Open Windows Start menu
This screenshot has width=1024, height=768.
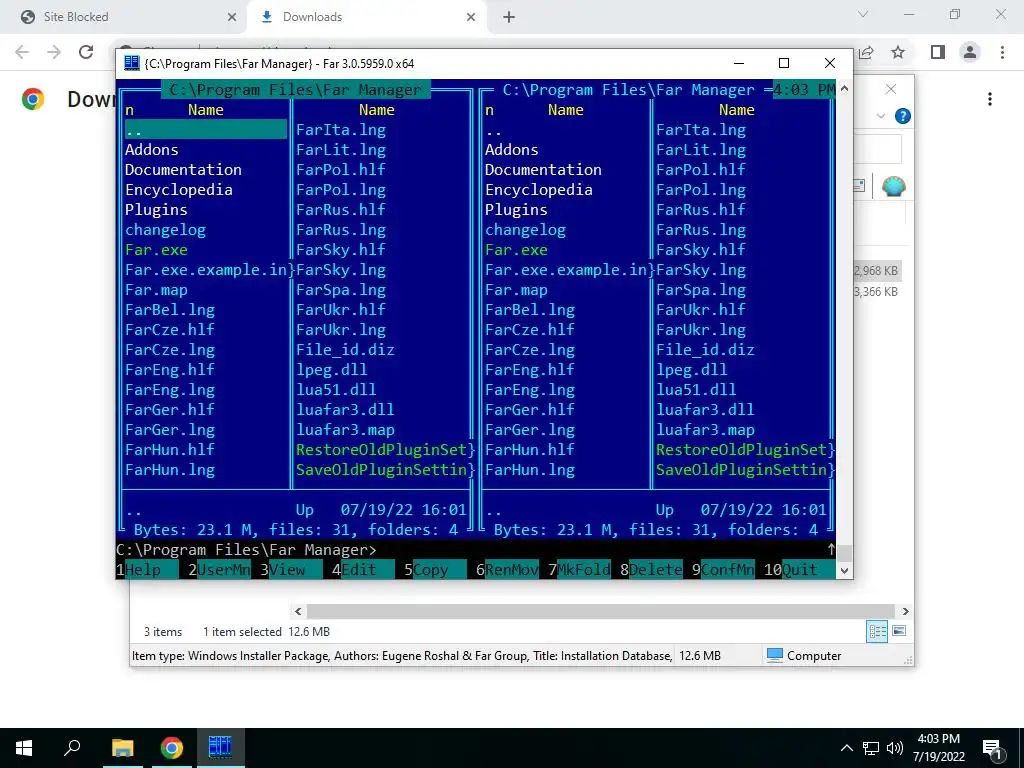point(24,748)
